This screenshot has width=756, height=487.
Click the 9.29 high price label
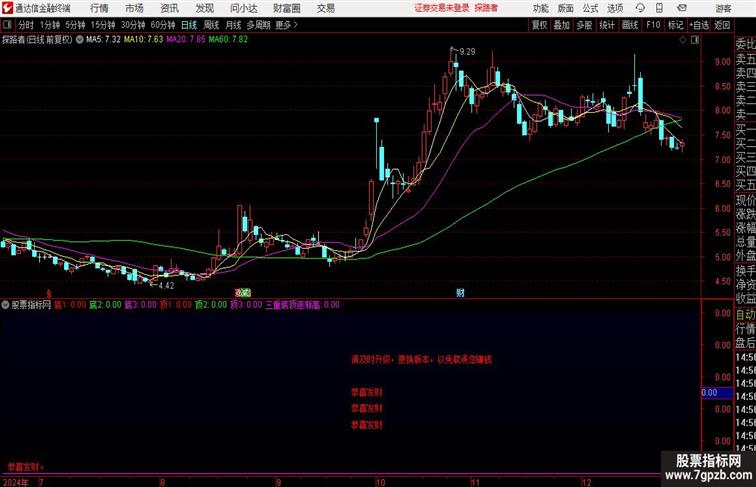(x=467, y=52)
